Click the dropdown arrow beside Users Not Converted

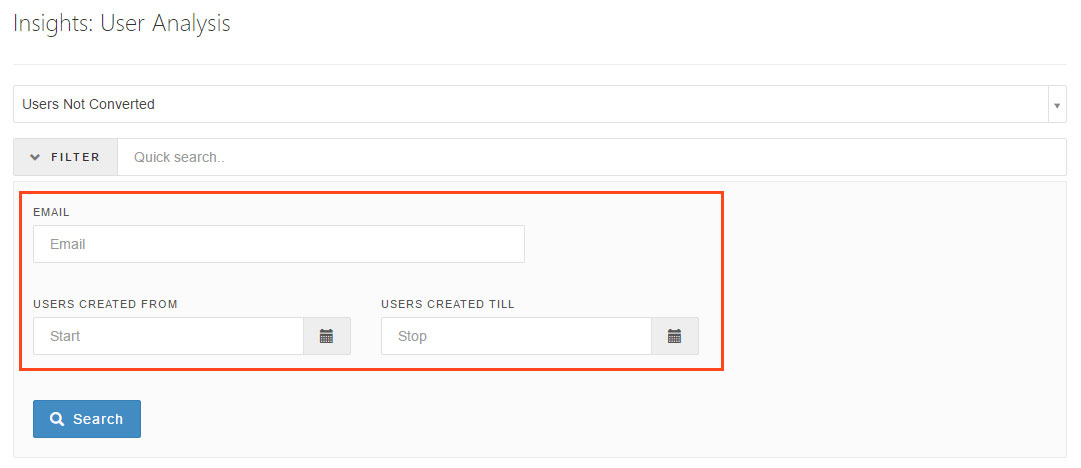[x=1058, y=105]
